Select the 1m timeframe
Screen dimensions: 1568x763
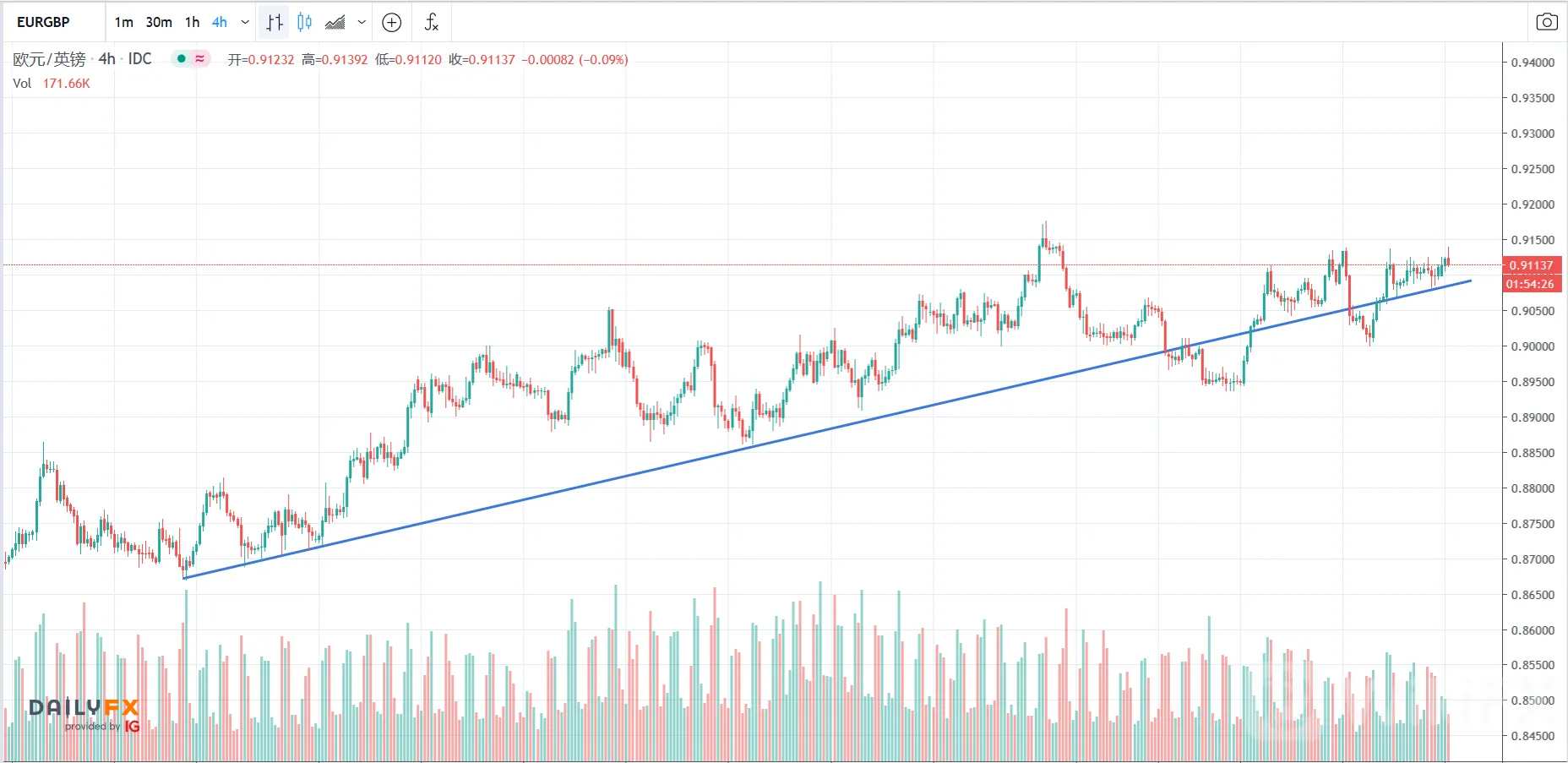tap(124, 22)
